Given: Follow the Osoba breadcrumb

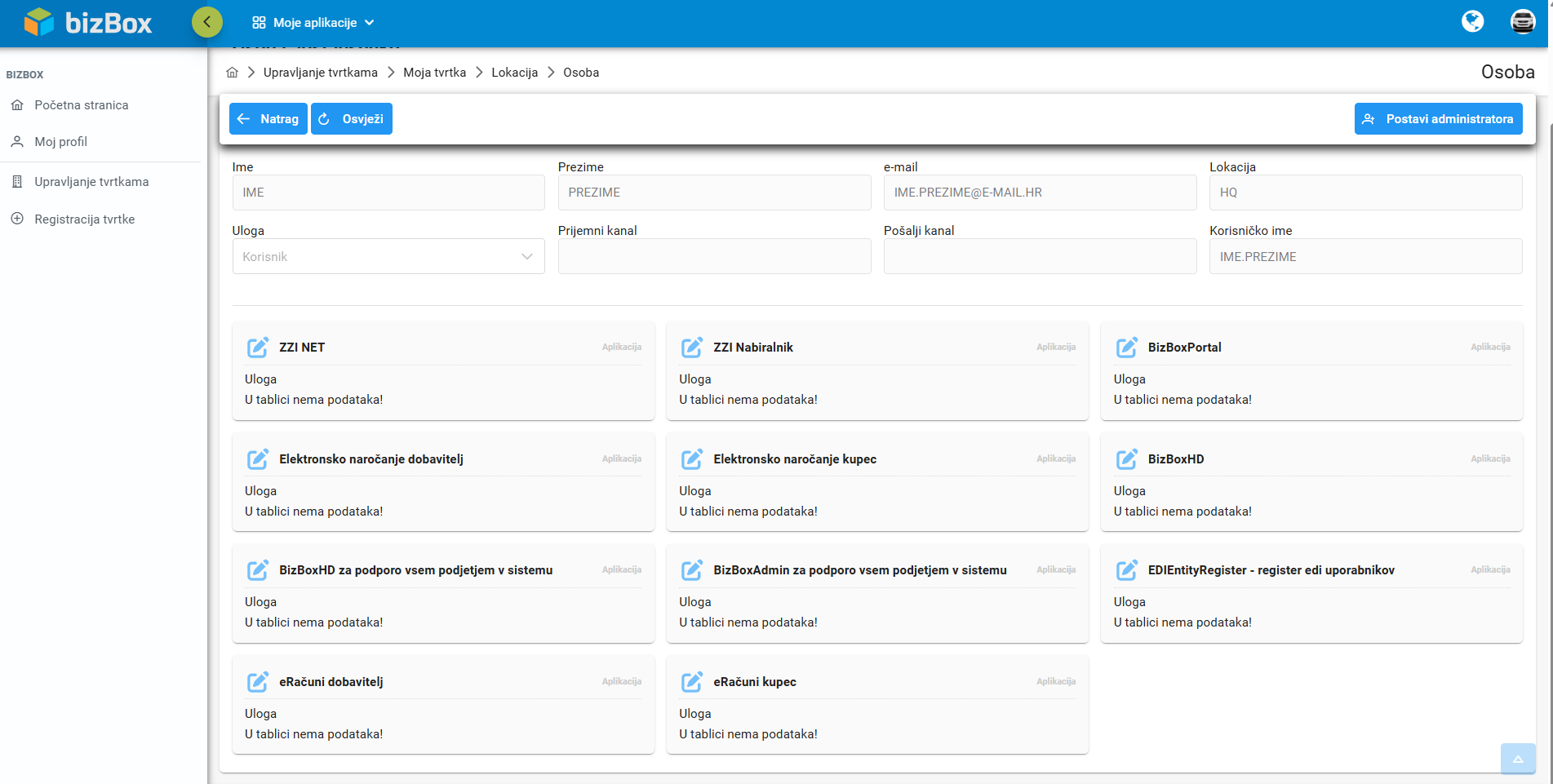Looking at the screenshot, I should (x=581, y=73).
